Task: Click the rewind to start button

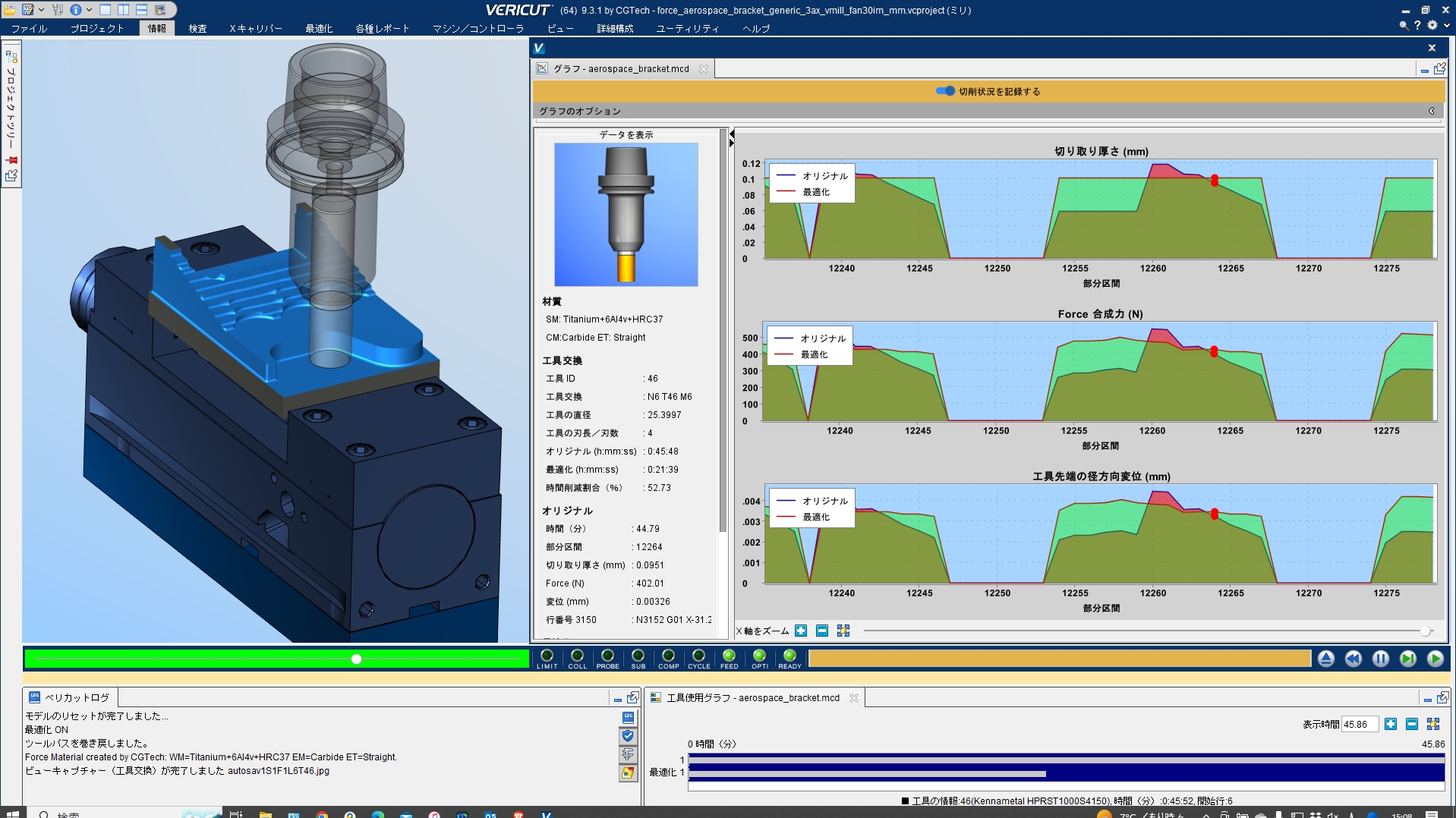Action: (x=1353, y=659)
